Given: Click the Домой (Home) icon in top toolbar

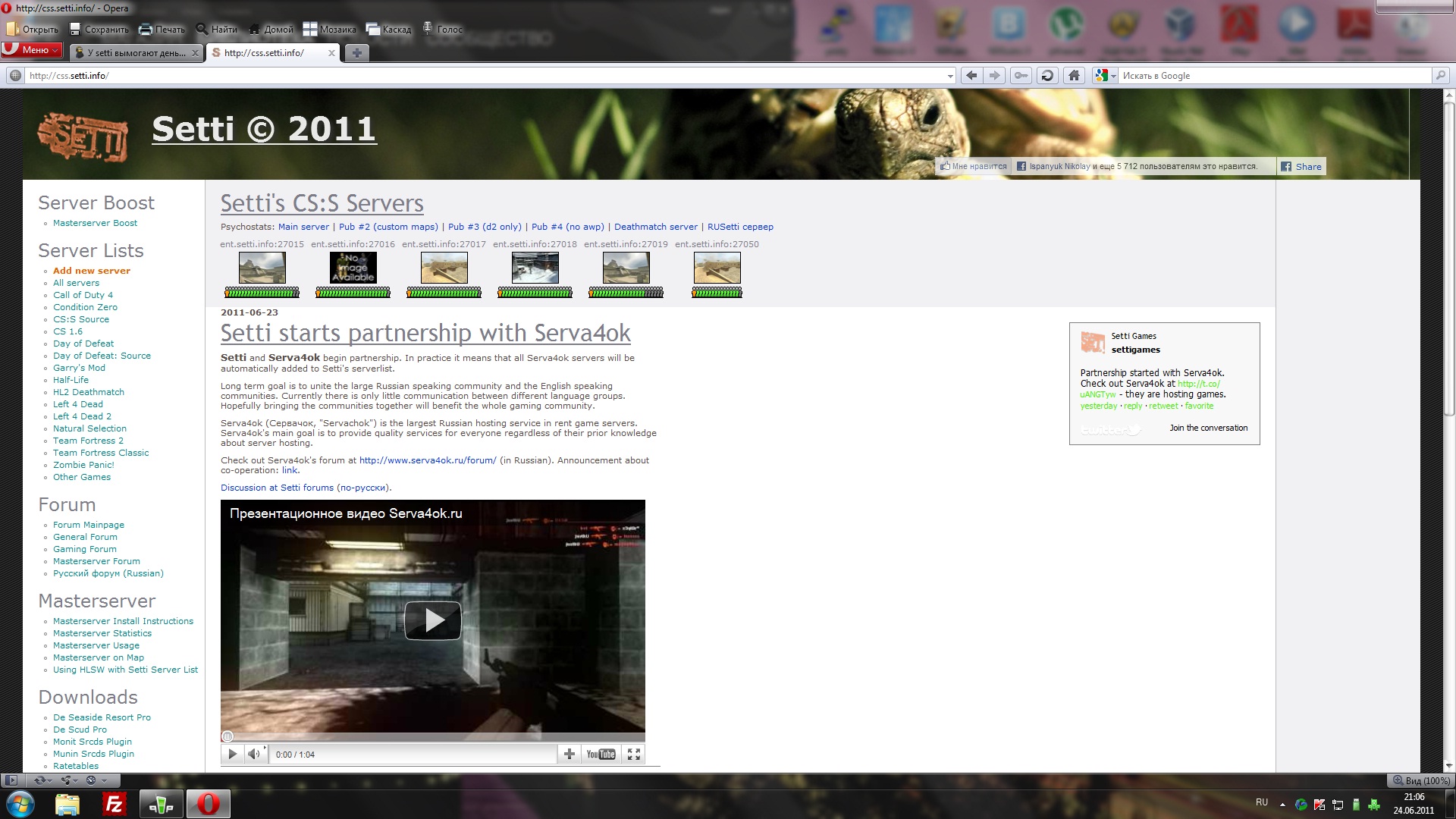Looking at the screenshot, I should pos(254,30).
